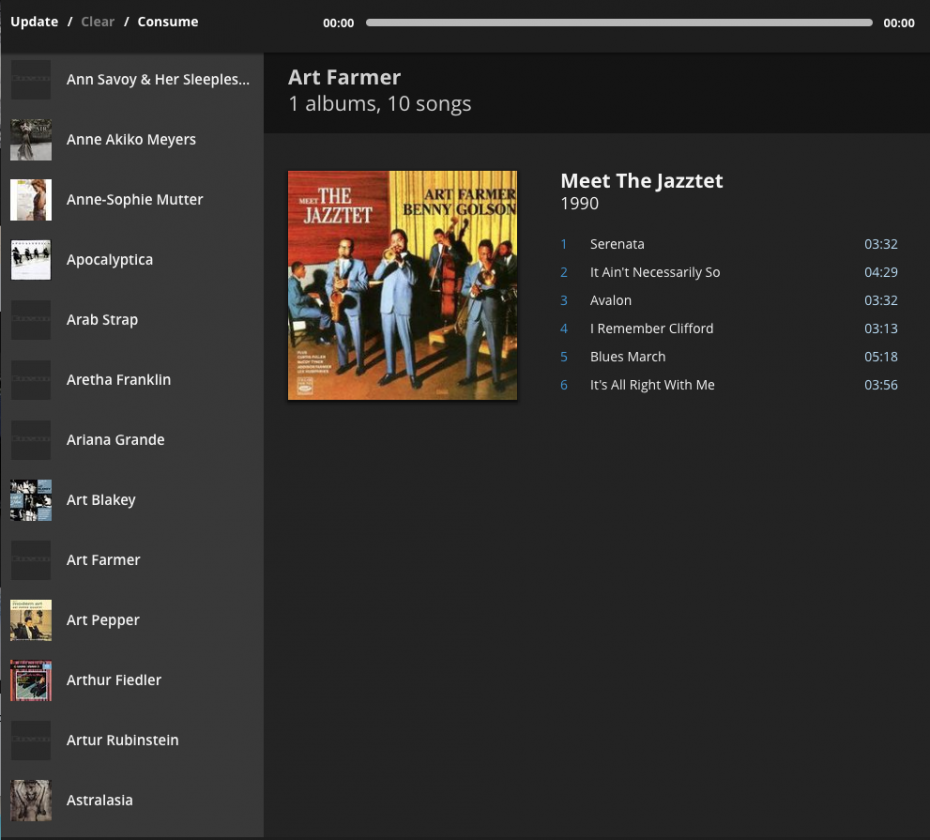Click the Art Farmer artist heading
Screen dimensions: 930x840
(344, 78)
